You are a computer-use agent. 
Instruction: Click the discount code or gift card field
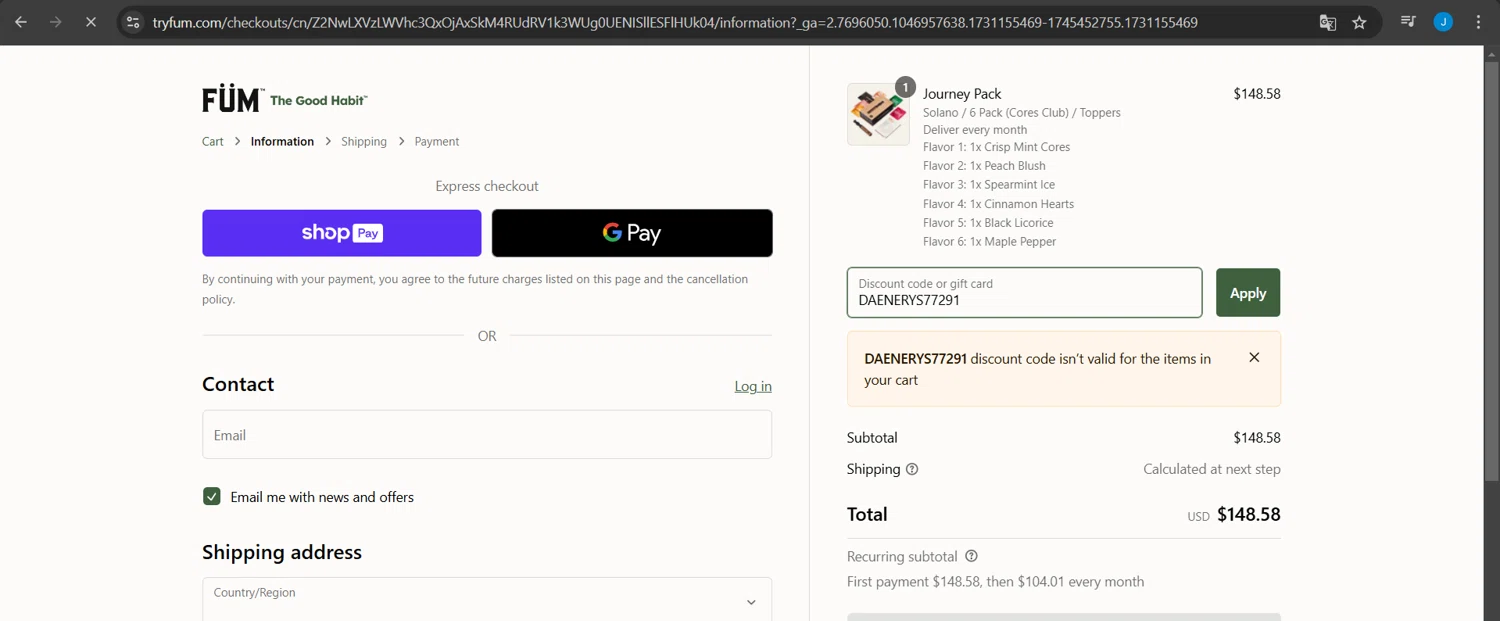click(x=1025, y=292)
